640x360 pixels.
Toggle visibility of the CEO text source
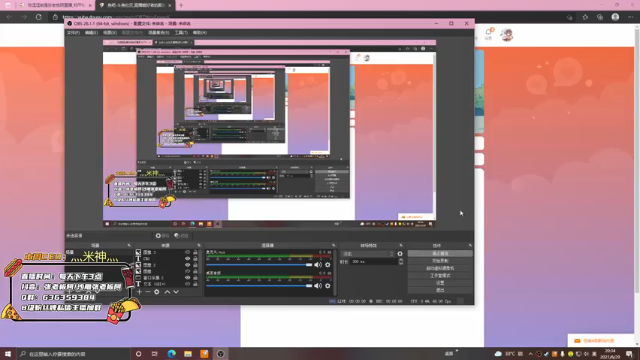point(188,258)
